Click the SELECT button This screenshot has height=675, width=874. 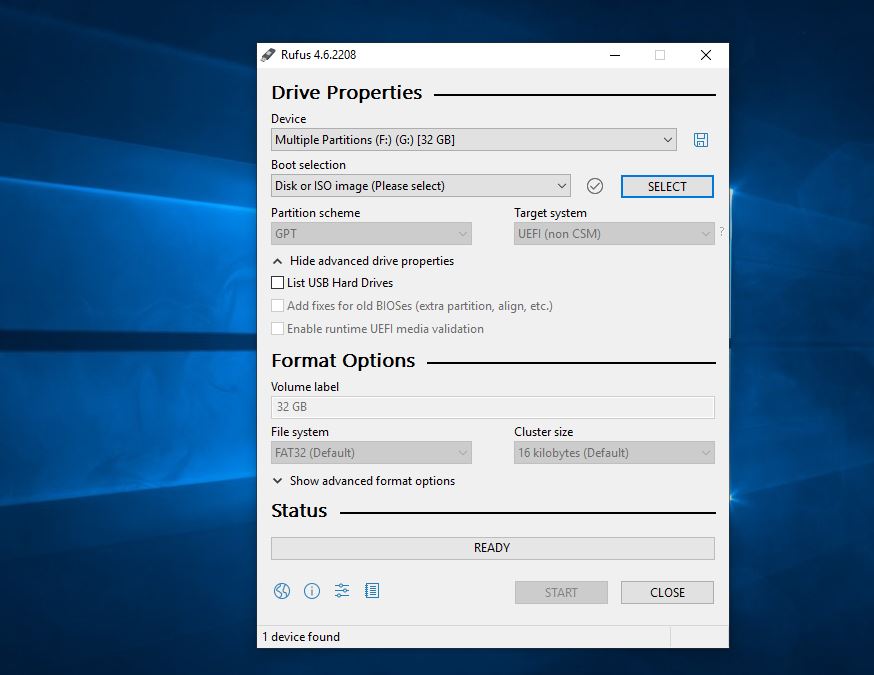pyautogui.click(x=667, y=187)
